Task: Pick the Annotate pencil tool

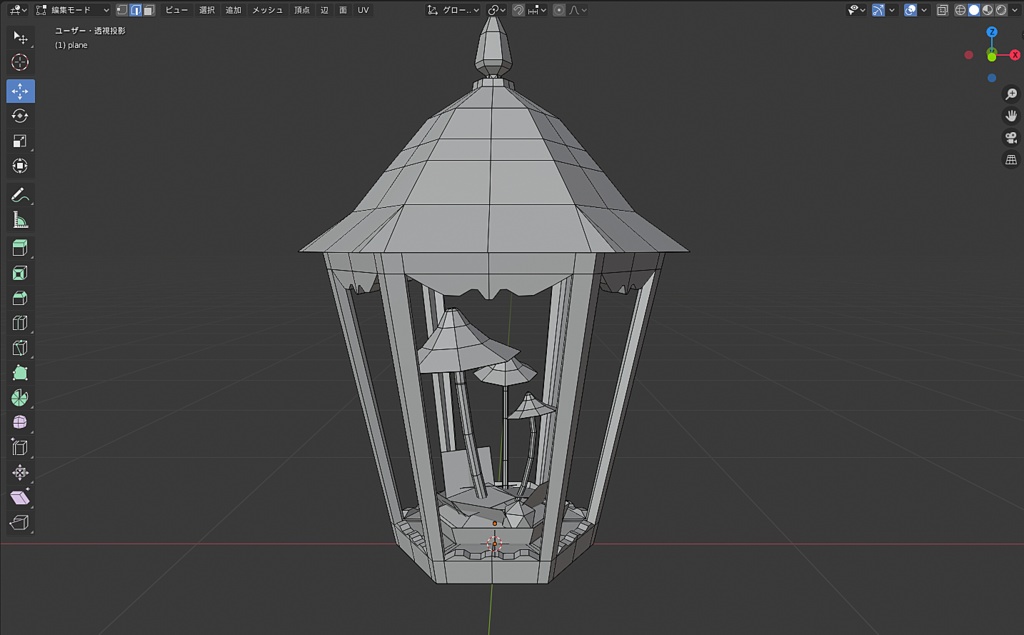Action: tap(20, 195)
